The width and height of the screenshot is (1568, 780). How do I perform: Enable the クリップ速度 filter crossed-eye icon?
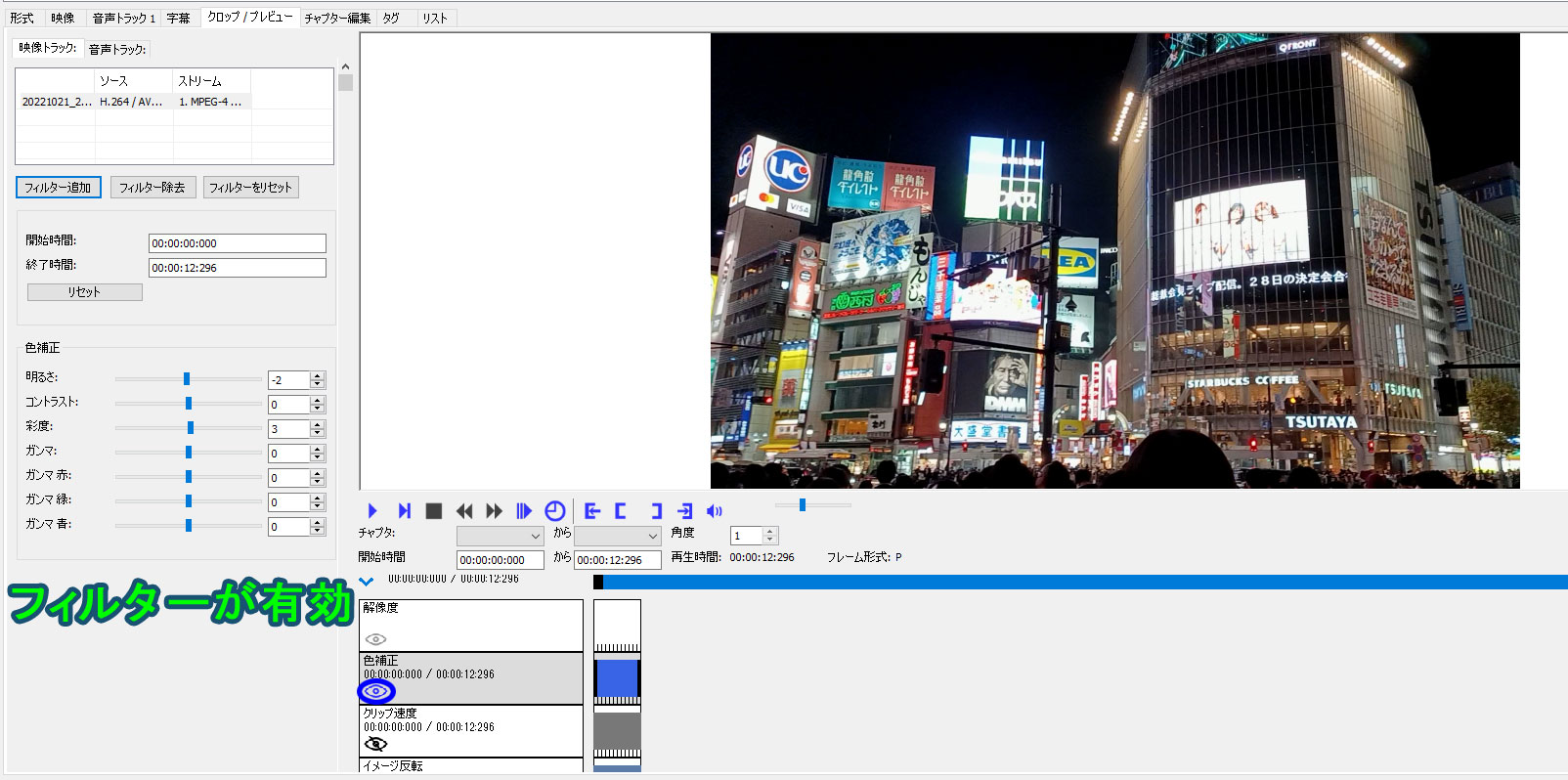coord(375,744)
